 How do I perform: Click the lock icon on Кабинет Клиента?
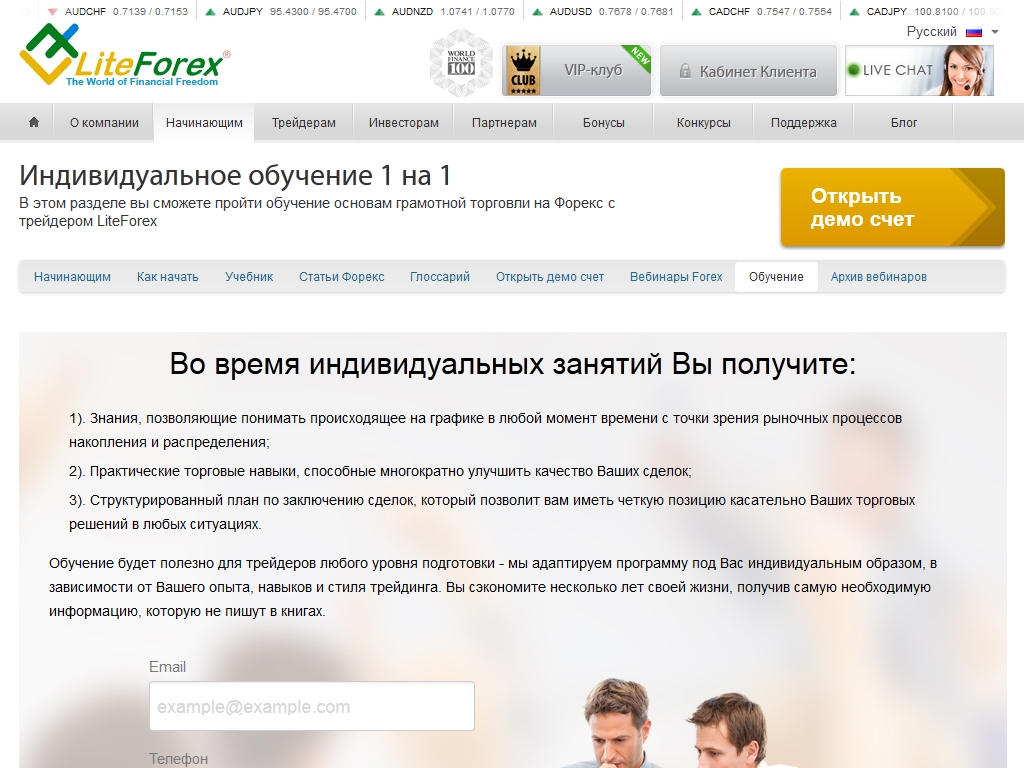685,71
